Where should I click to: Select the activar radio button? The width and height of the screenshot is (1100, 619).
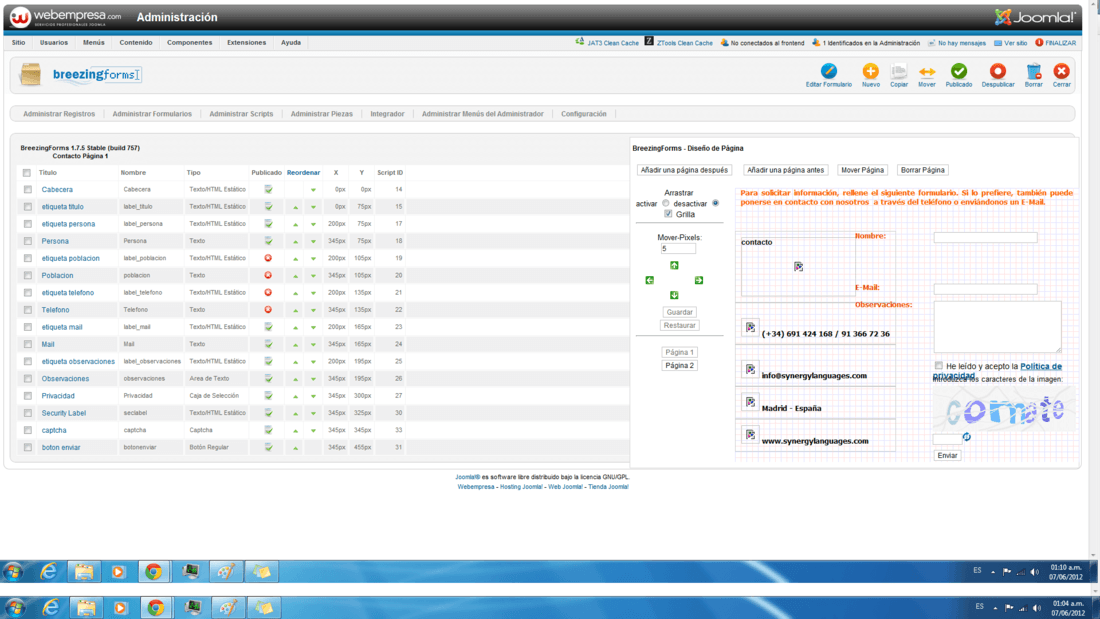coord(666,204)
